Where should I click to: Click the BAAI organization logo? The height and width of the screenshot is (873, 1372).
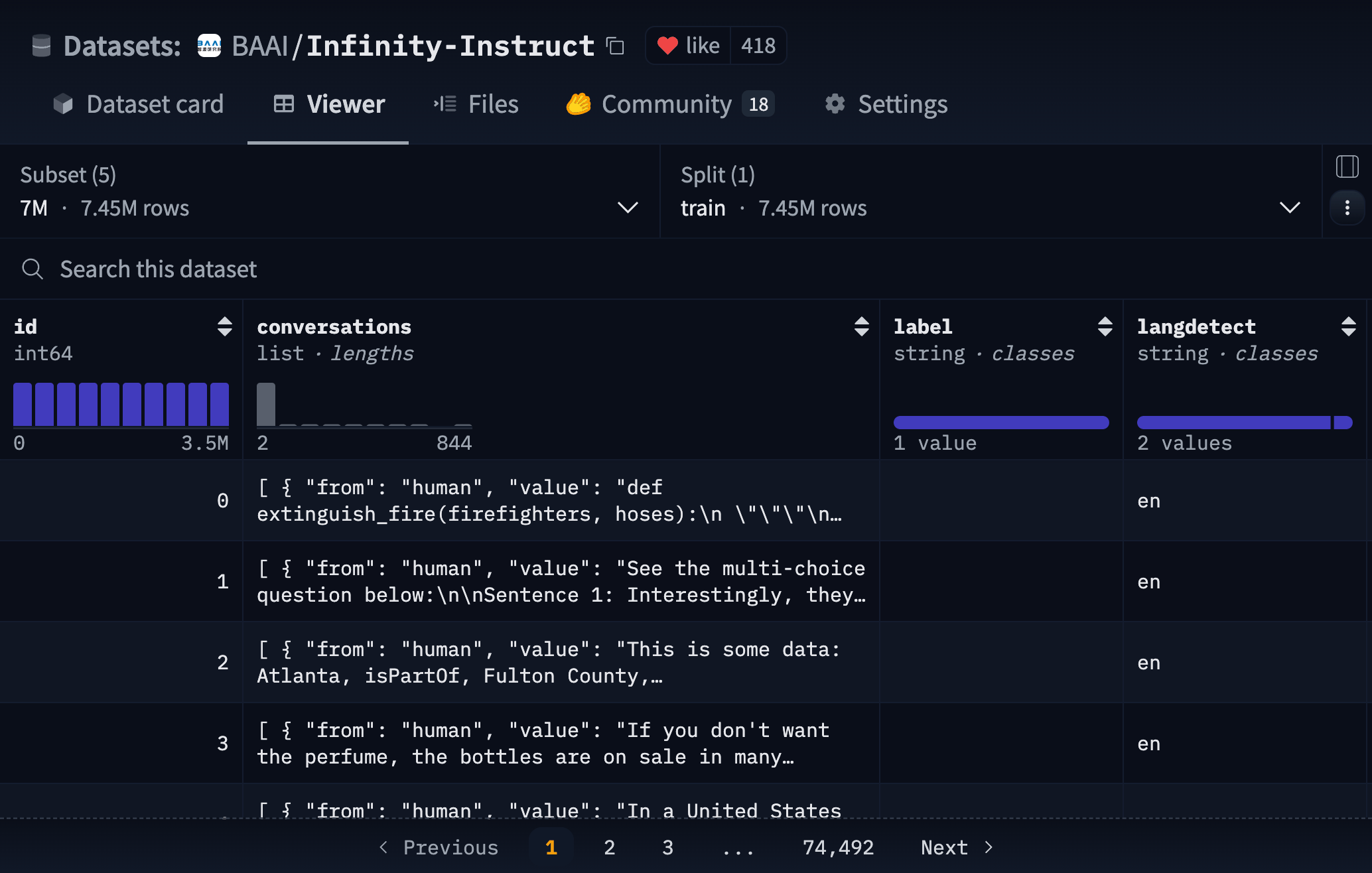click(209, 46)
